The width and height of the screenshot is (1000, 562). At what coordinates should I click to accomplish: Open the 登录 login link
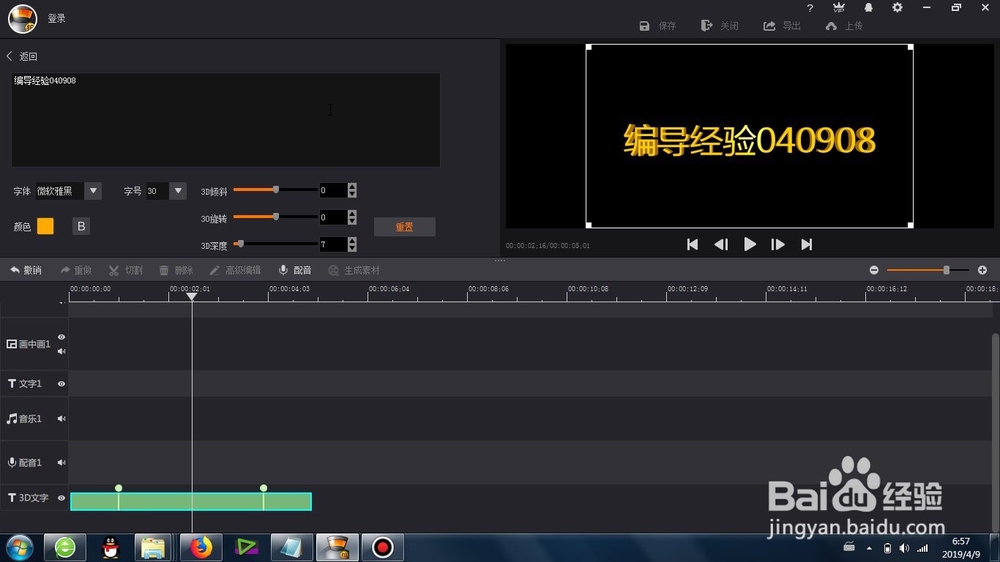[57, 18]
